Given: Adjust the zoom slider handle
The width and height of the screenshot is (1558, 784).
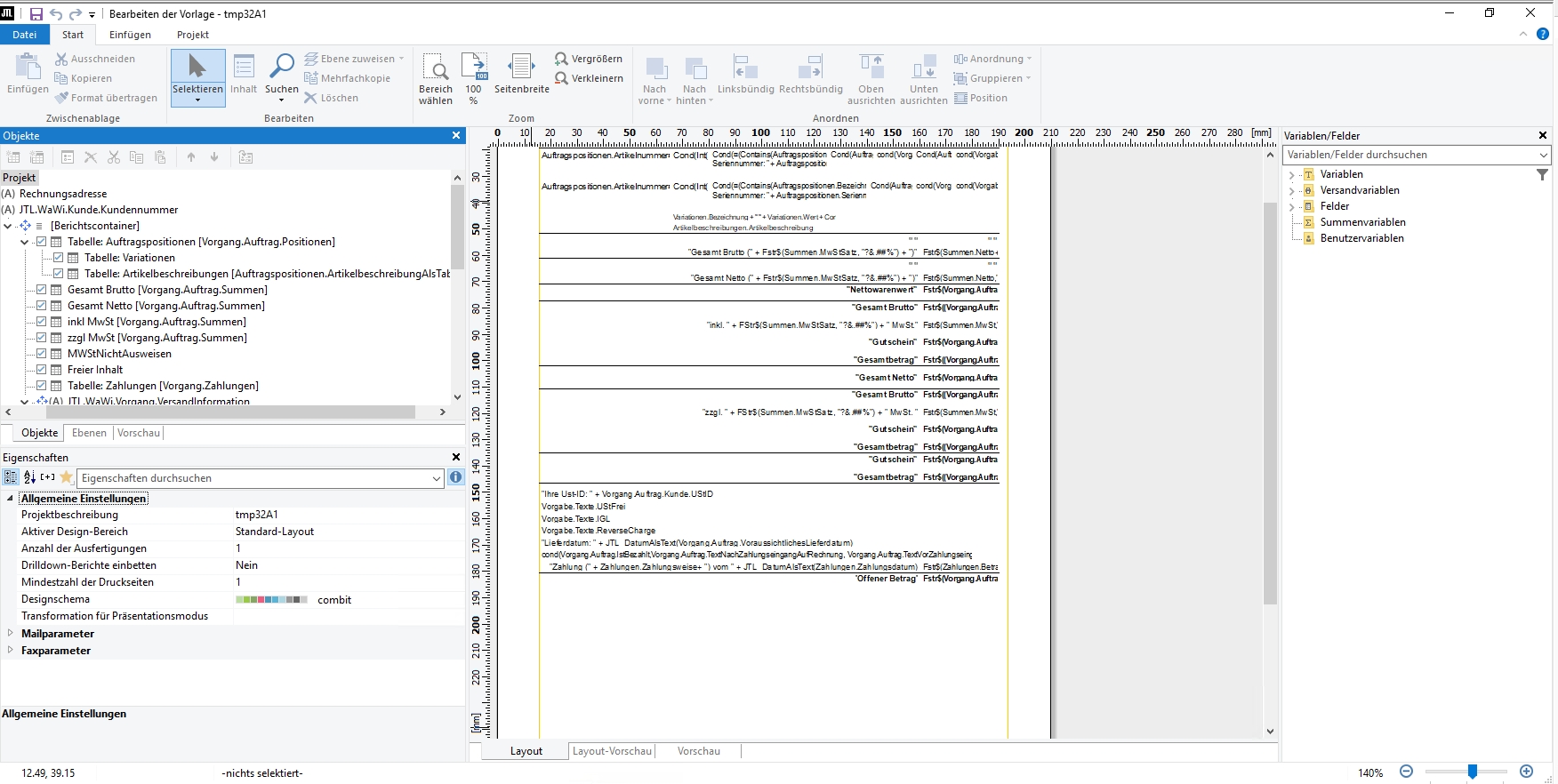Looking at the screenshot, I should pyautogui.click(x=1473, y=772).
